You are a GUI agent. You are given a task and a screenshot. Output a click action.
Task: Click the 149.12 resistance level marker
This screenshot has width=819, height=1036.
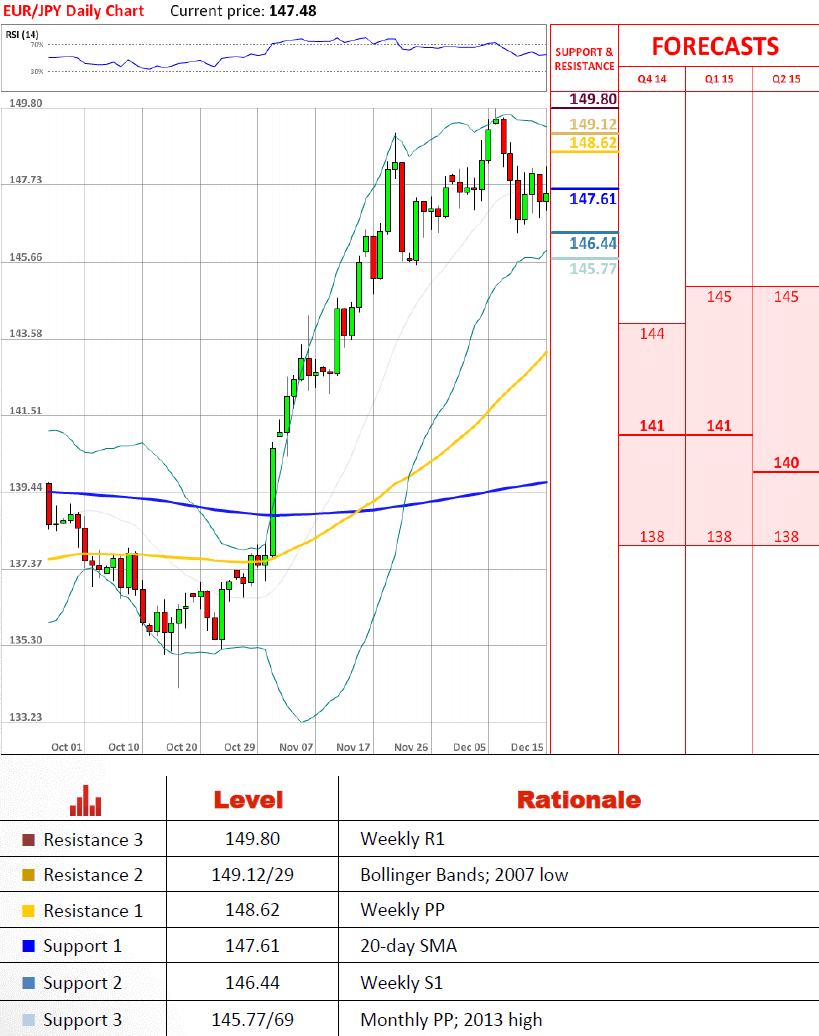(593, 124)
